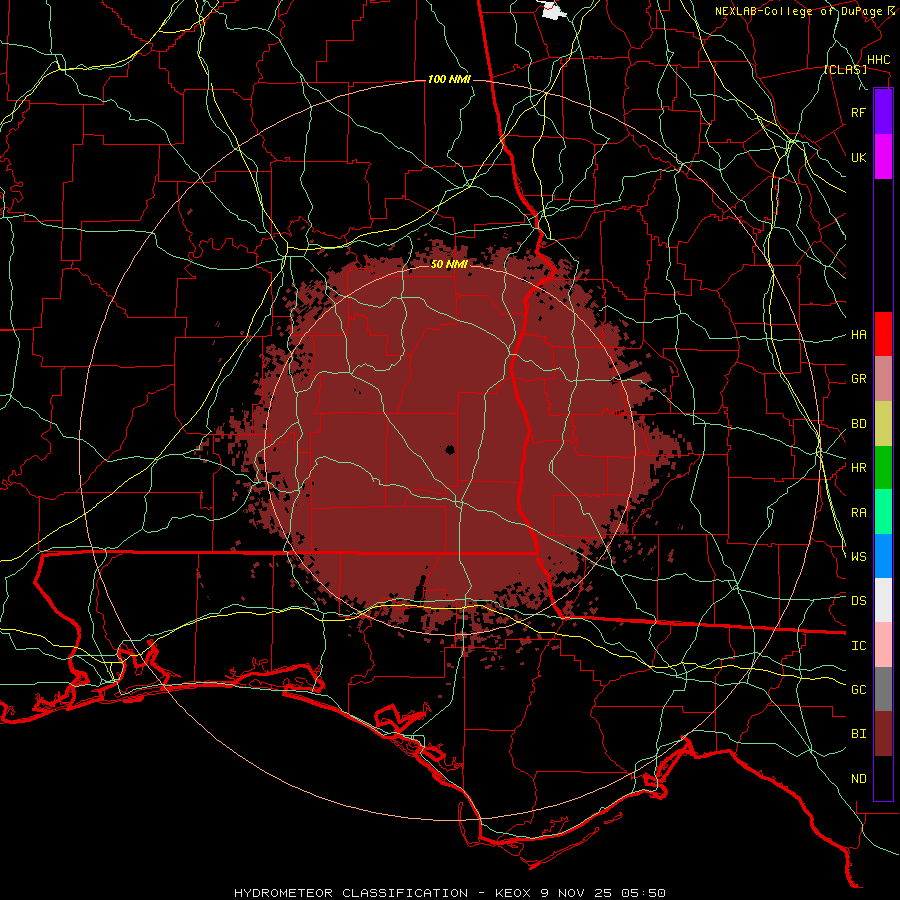This screenshot has height=900, width=900.
Task: Click the BI legend label
Action: tap(858, 734)
